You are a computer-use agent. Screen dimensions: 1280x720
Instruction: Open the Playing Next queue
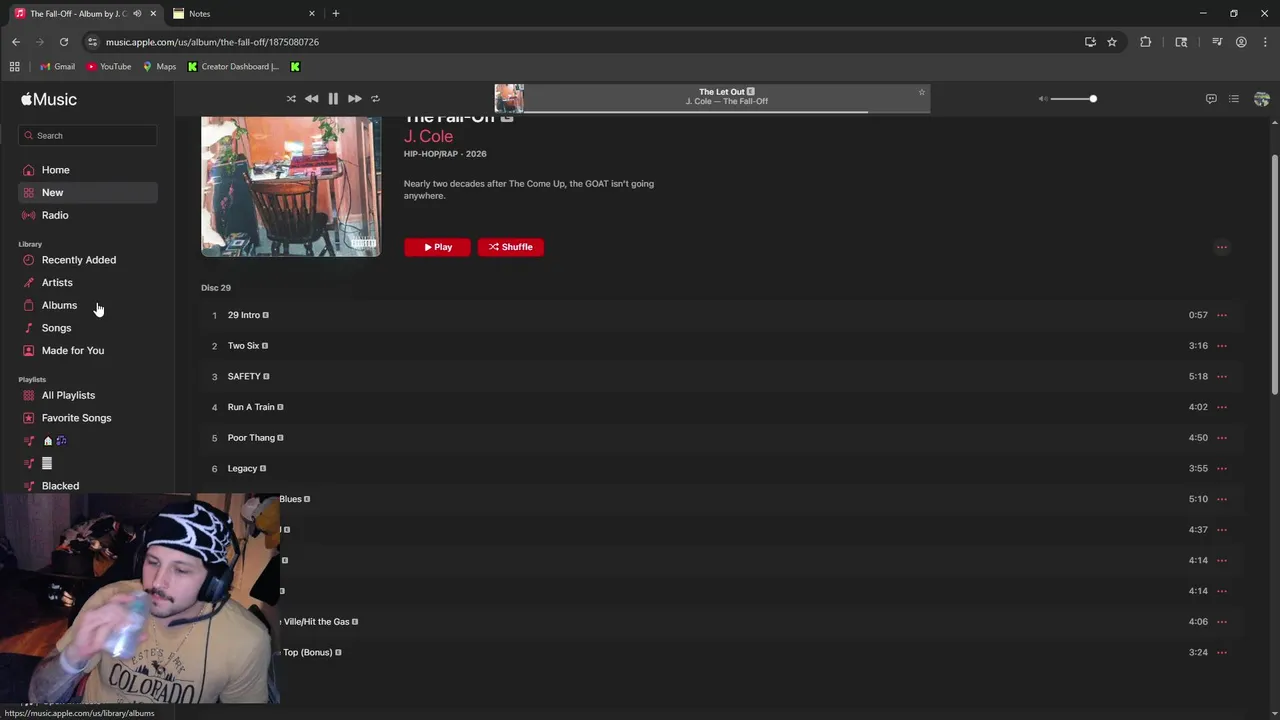(1234, 99)
